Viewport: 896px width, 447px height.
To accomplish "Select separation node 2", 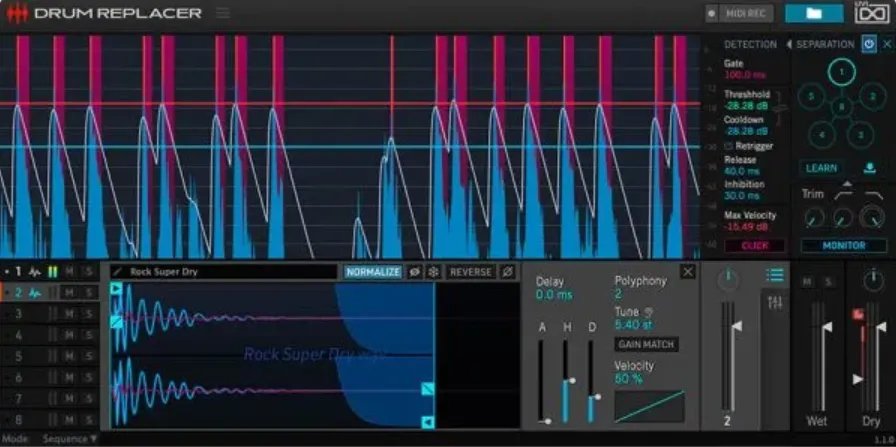I will 873,97.
